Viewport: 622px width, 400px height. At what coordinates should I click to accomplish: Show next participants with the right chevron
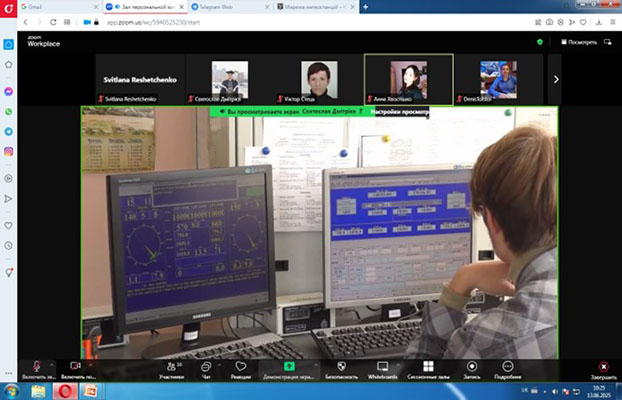(x=556, y=79)
